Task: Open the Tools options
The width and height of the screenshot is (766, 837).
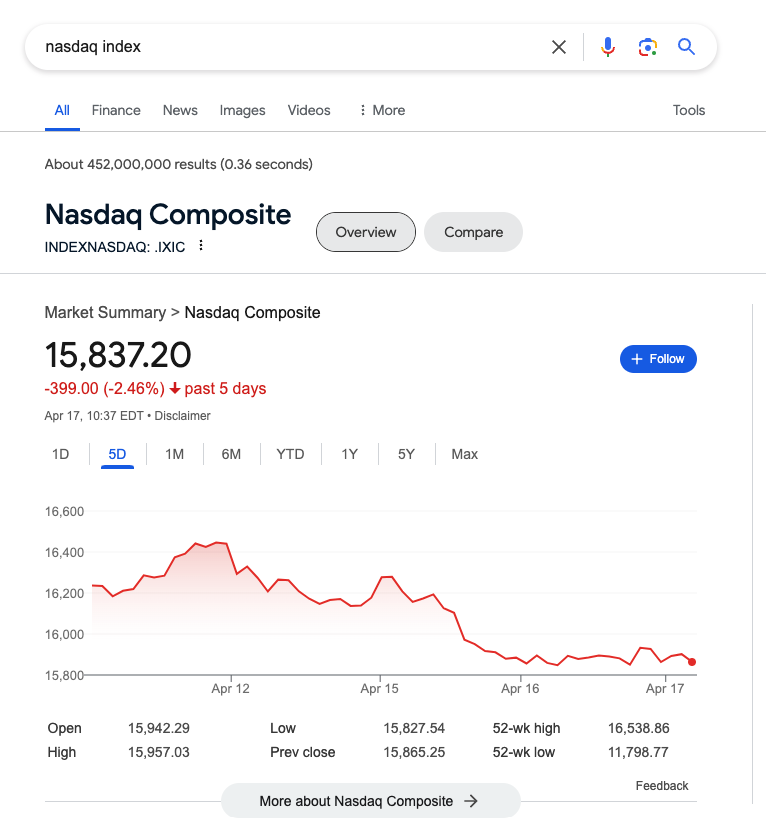Action: click(x=689, y=110)
